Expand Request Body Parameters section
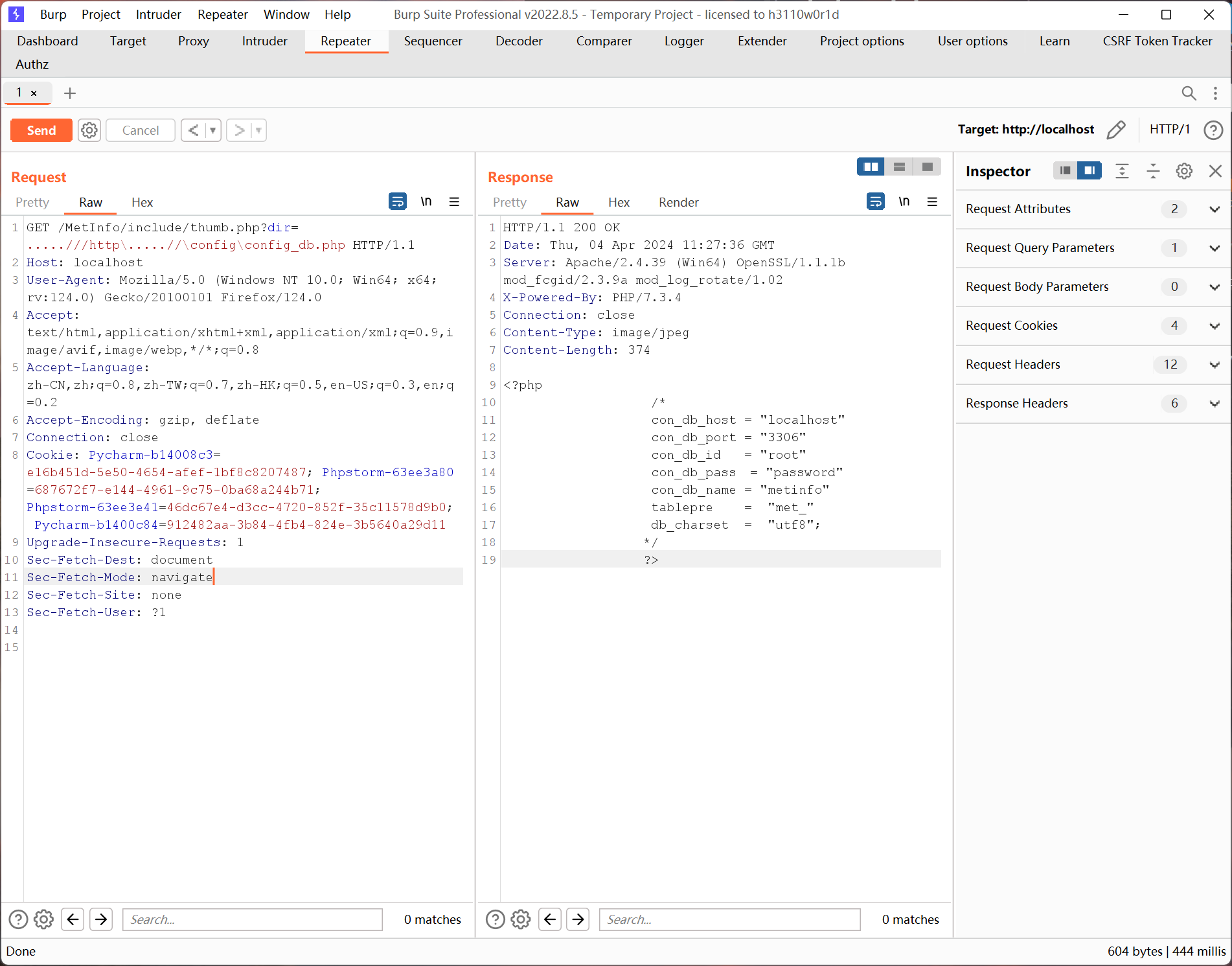 coord(1093,287)
